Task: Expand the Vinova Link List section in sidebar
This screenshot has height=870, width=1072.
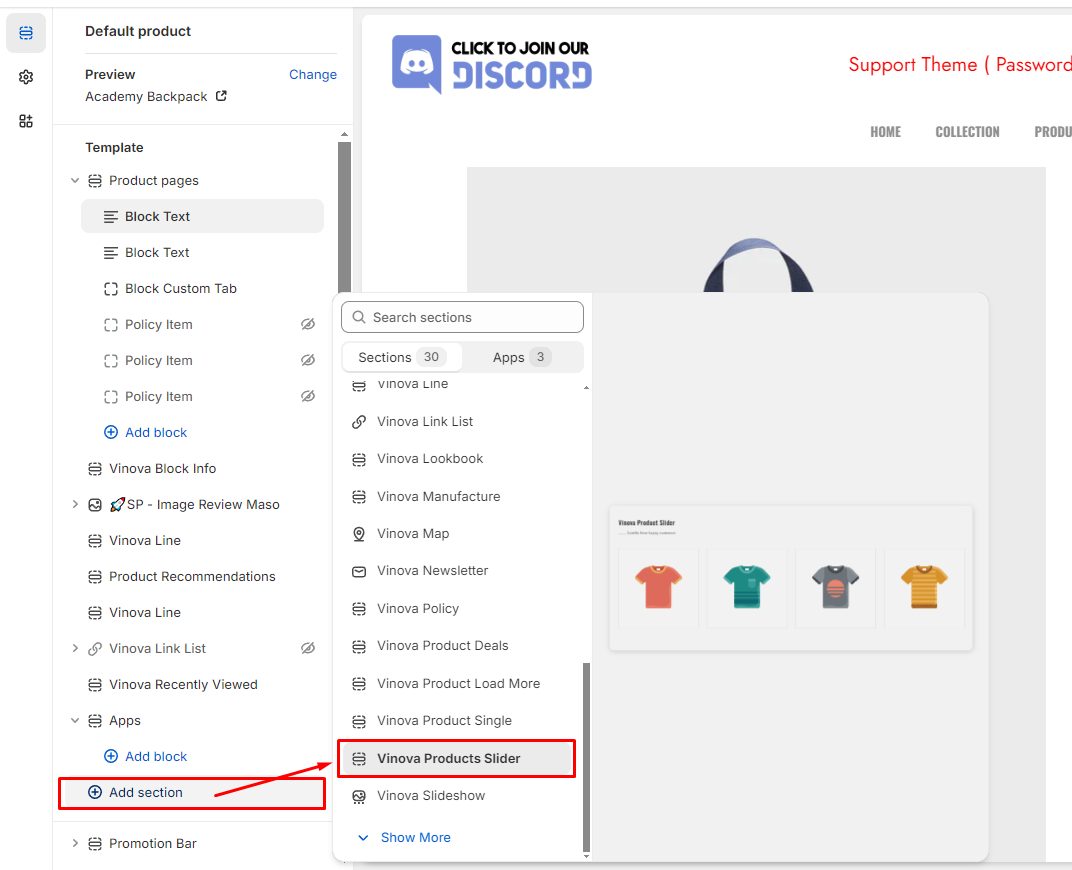Action: coord(75,648)
